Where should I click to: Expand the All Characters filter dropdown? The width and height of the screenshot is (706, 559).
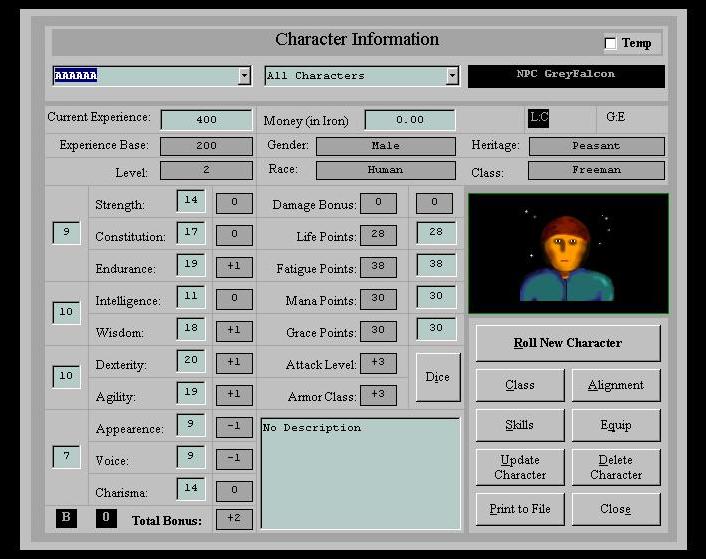coord(452,76)
